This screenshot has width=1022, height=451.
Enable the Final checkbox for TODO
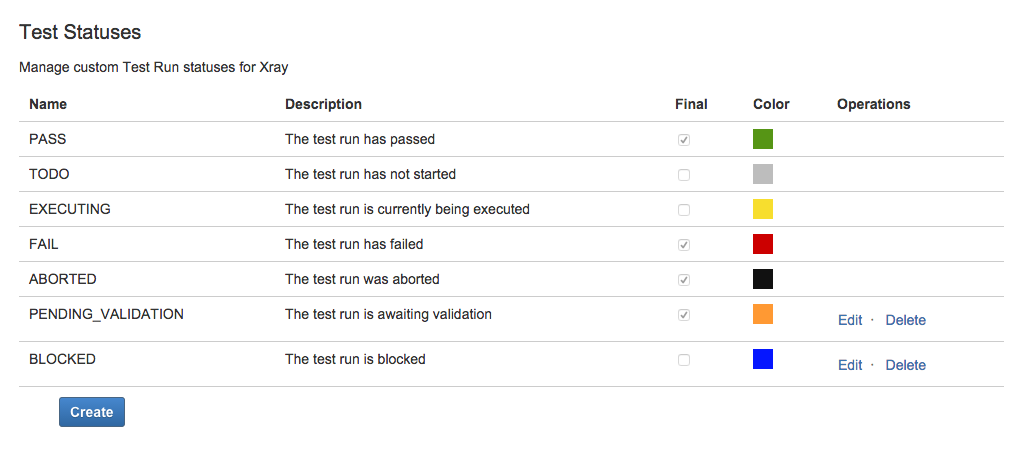684,175
